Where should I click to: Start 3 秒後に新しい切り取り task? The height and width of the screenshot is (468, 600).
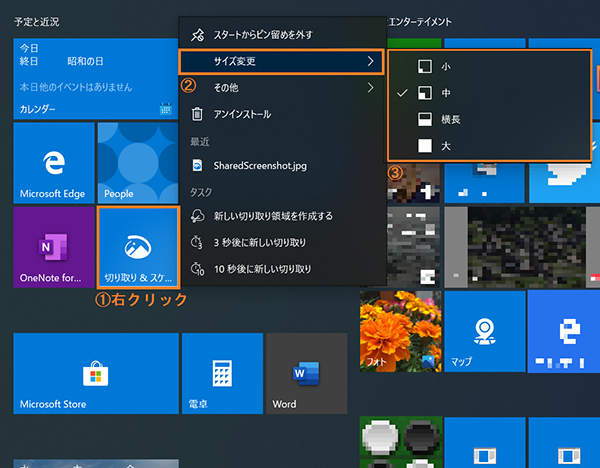281,242
